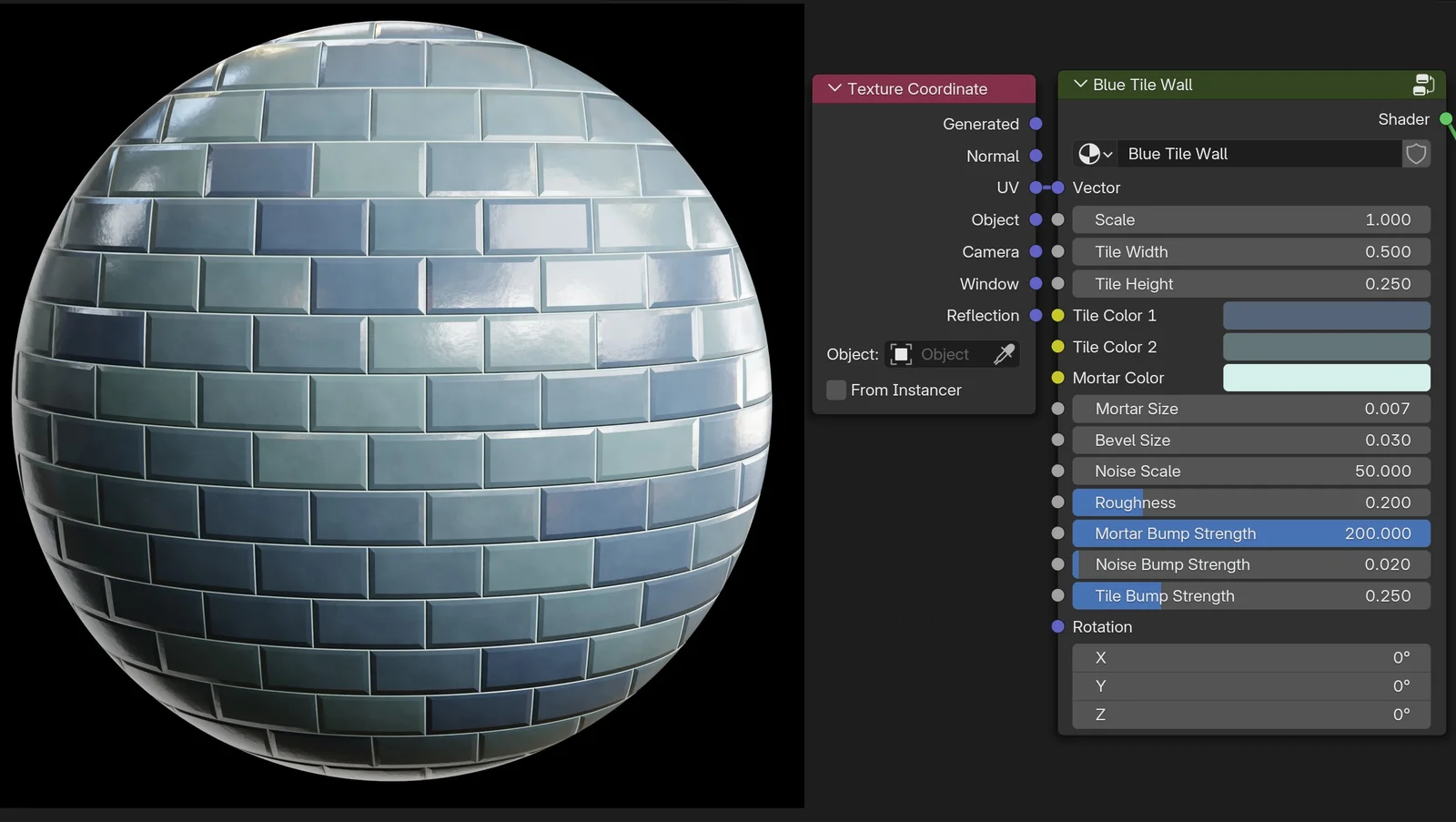Adjust the Tile Width slider
This screenshot has height=822, width=1456.
(x=1251, y=251)
